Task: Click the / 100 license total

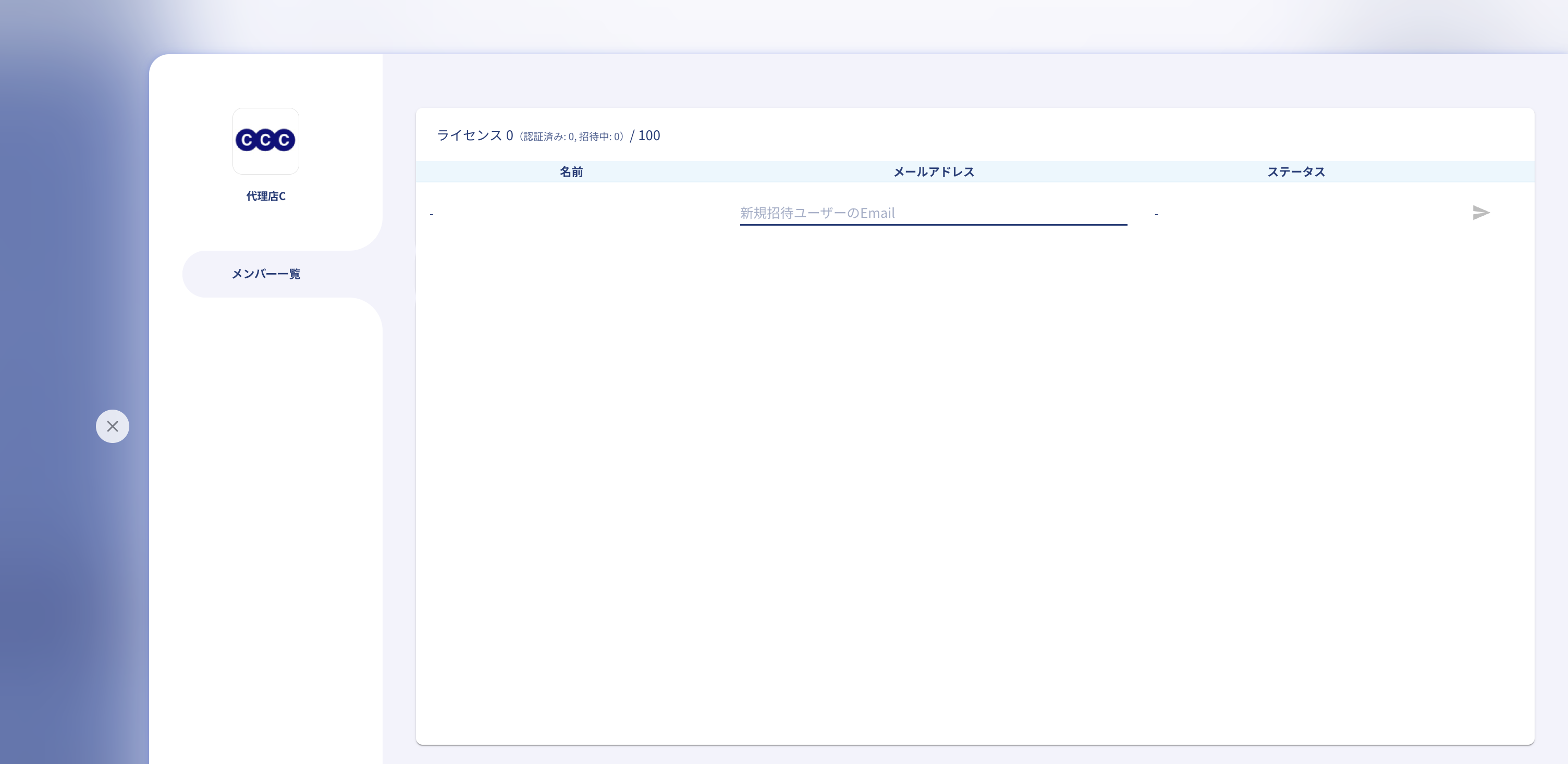Action: click(645, 135)
